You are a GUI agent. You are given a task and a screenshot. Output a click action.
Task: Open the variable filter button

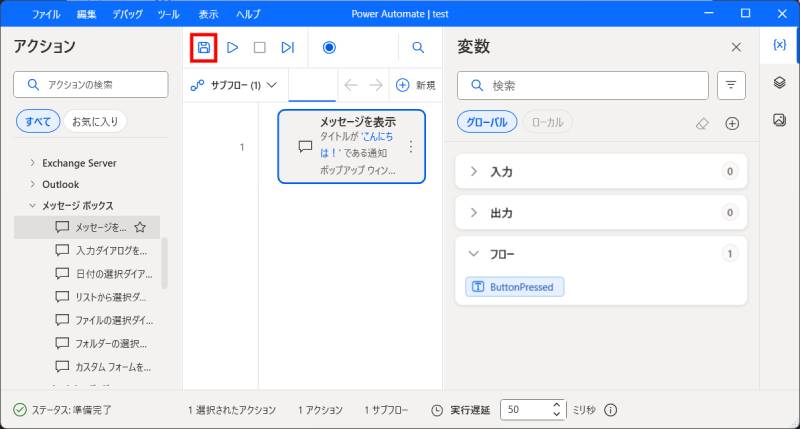[x=731, y=85]
